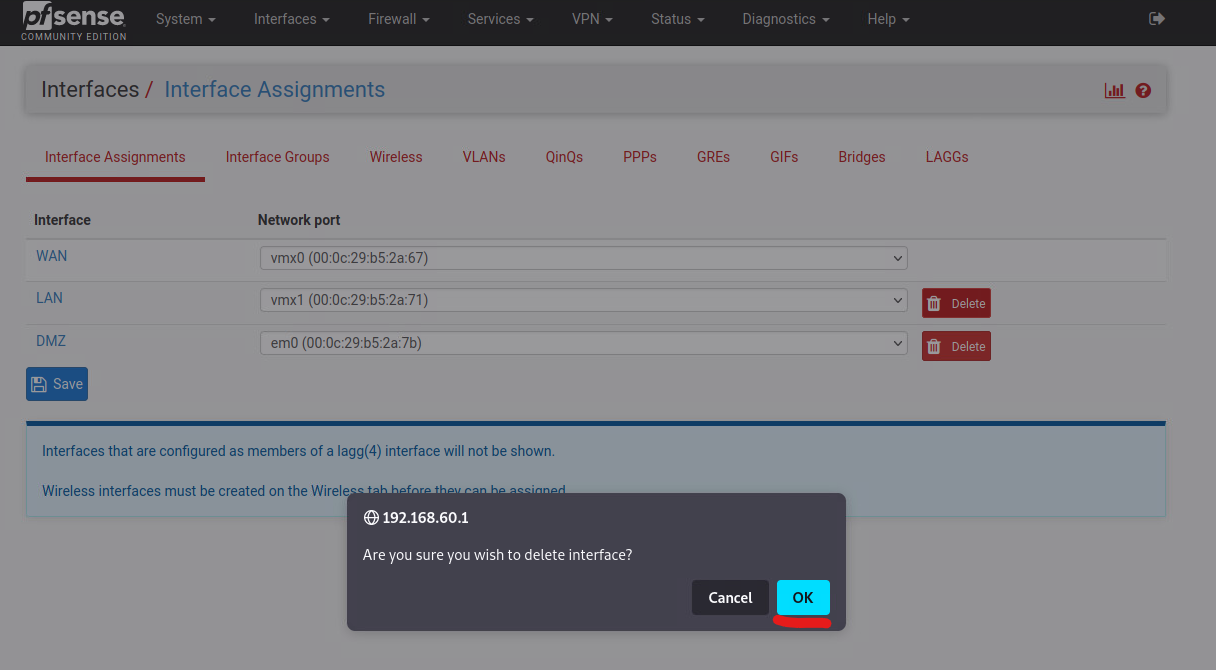The image size is (1216, 670).
Task: Open the red help question mark icon
Action: 1144,90
